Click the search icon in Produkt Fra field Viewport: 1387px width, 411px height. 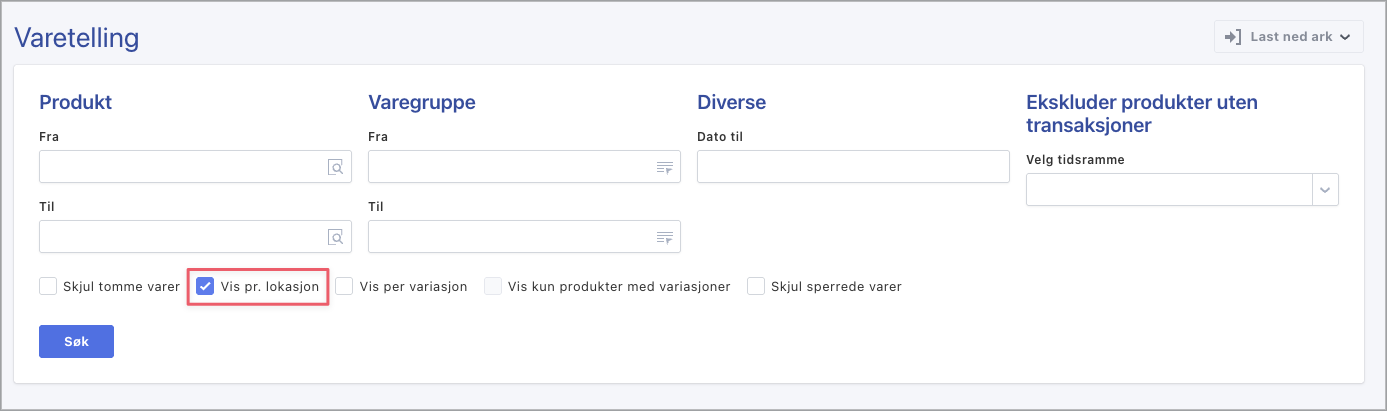click(x=335, y=167)
